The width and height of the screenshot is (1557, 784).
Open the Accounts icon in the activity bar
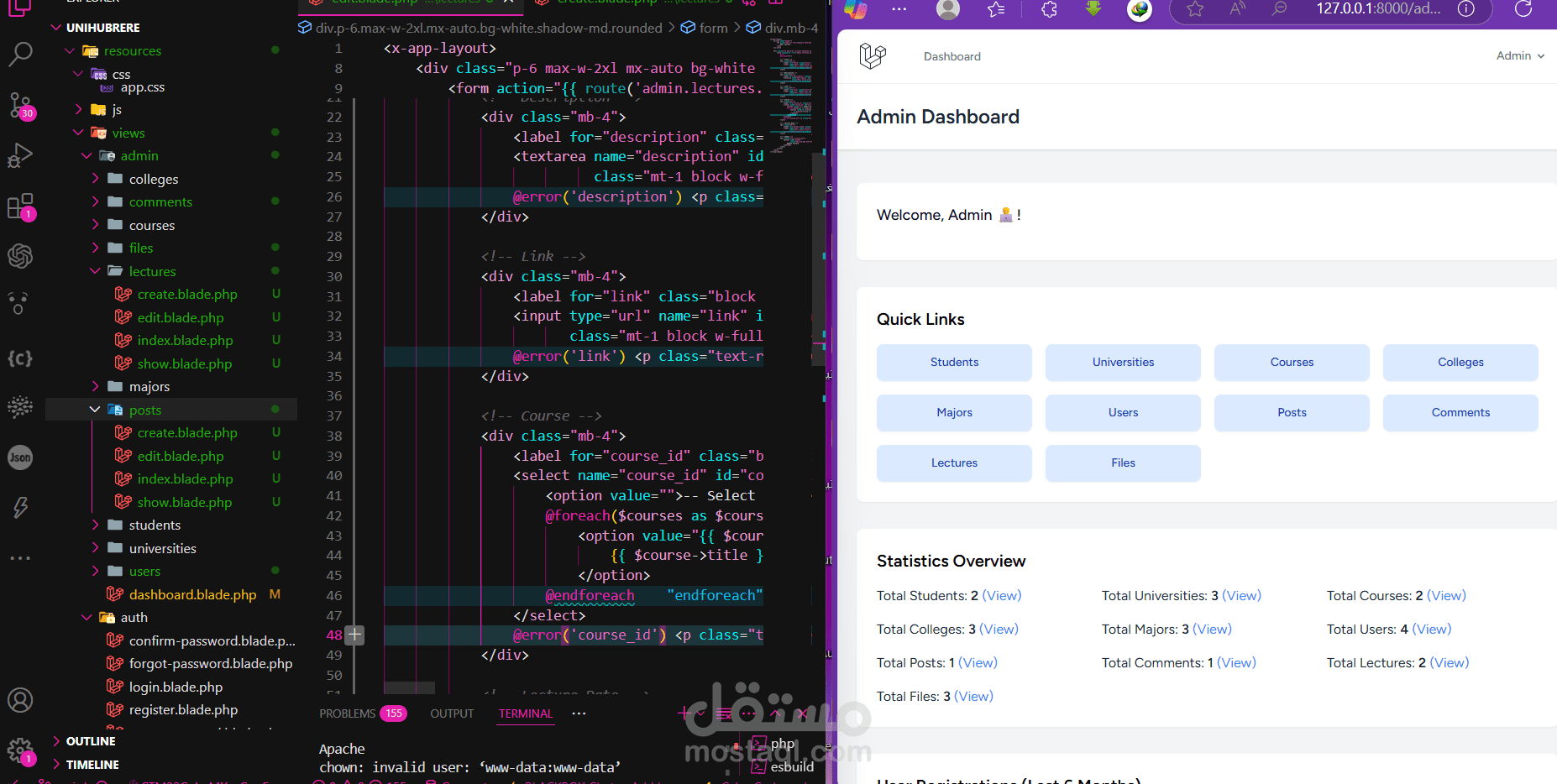point(20,699)
